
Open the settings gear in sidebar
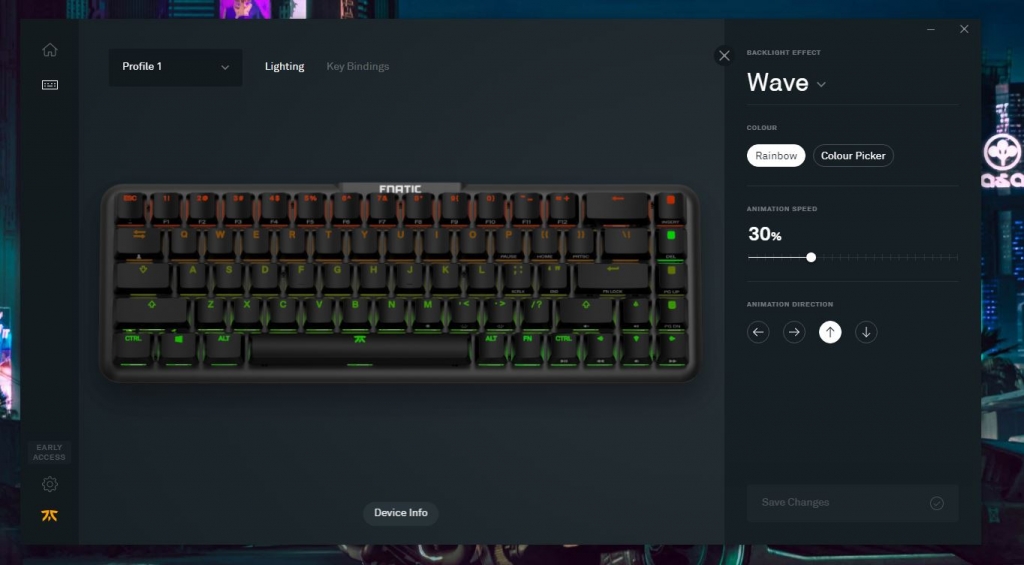tap(50, 484)
